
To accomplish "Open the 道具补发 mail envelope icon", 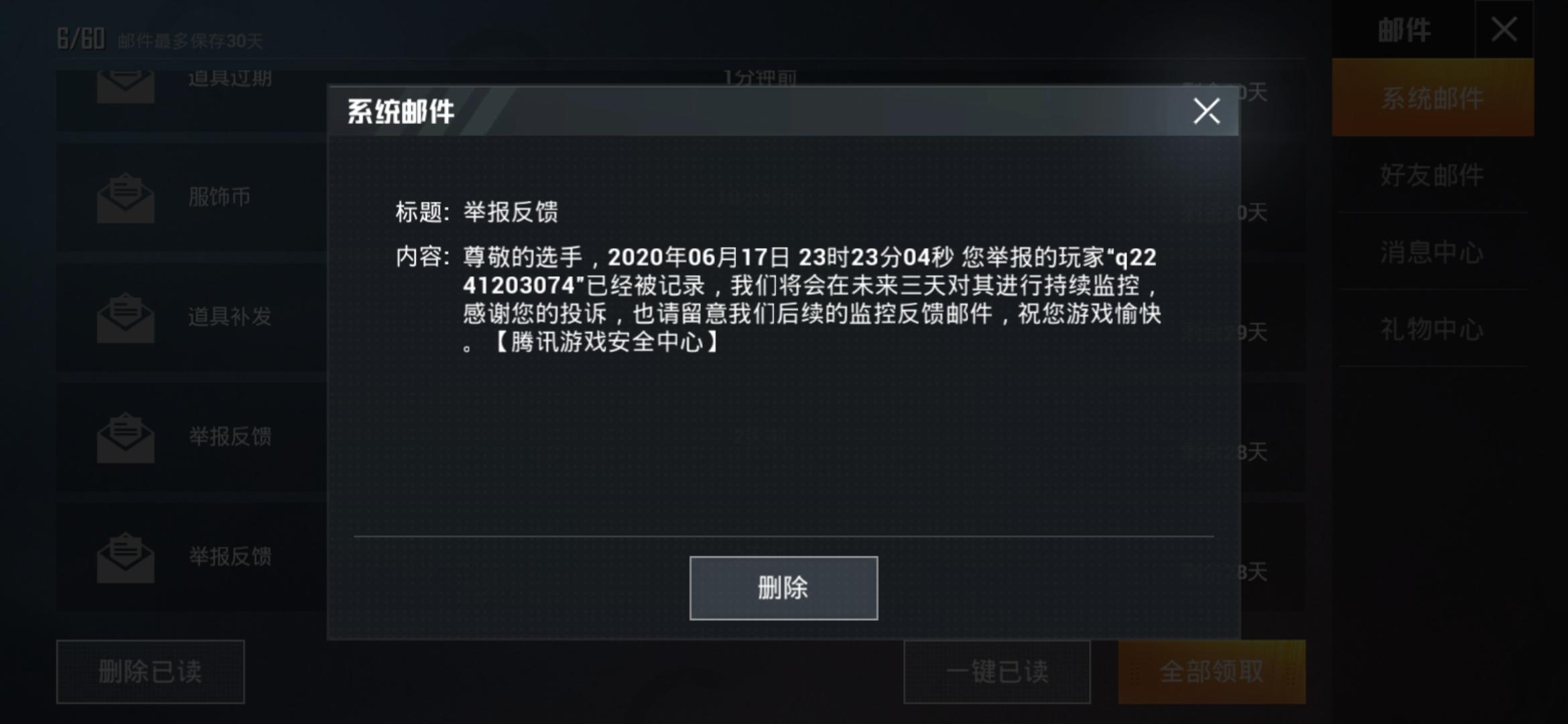I will point(125,318).
